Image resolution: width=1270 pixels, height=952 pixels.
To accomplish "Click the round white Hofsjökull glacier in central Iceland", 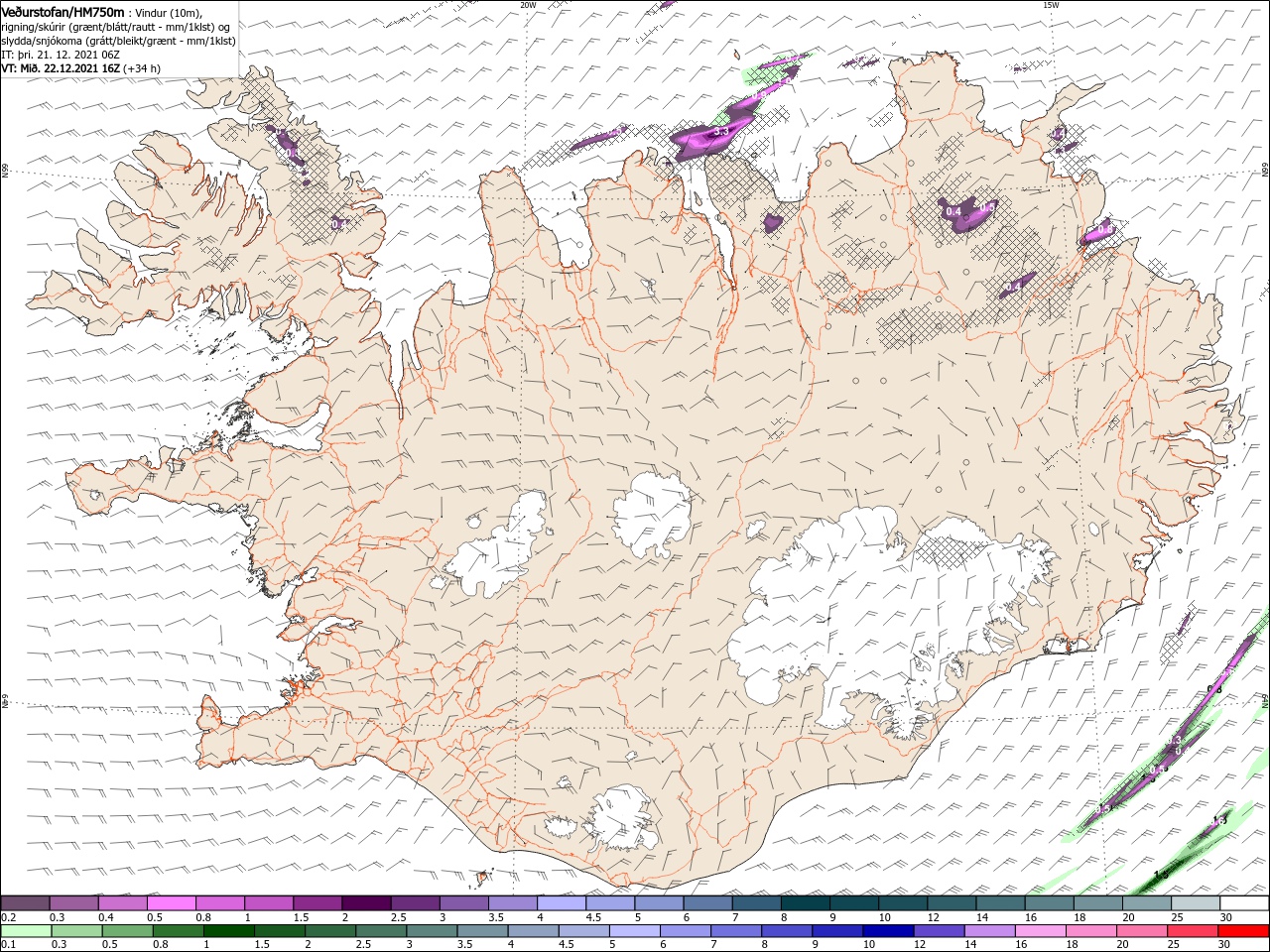I will 652,515.
